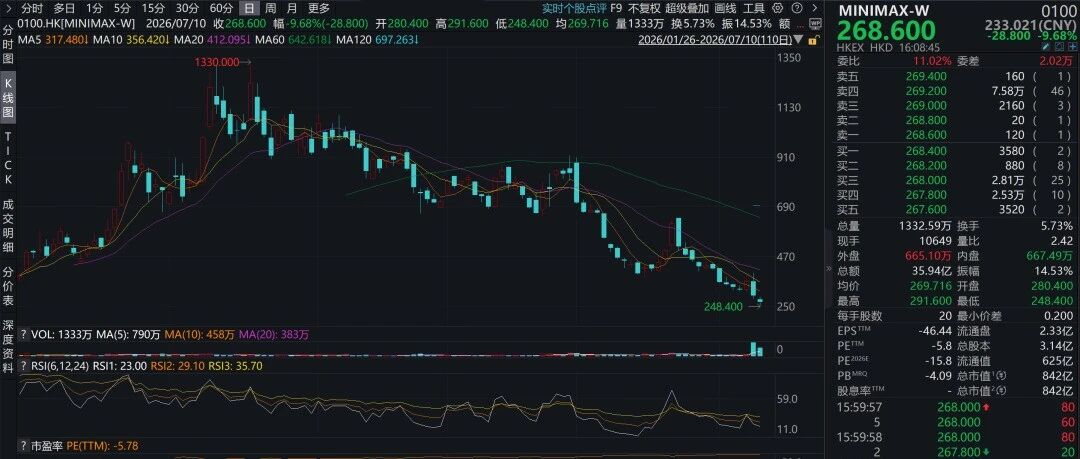Open the 画线 drawing tools

[725, 8]
